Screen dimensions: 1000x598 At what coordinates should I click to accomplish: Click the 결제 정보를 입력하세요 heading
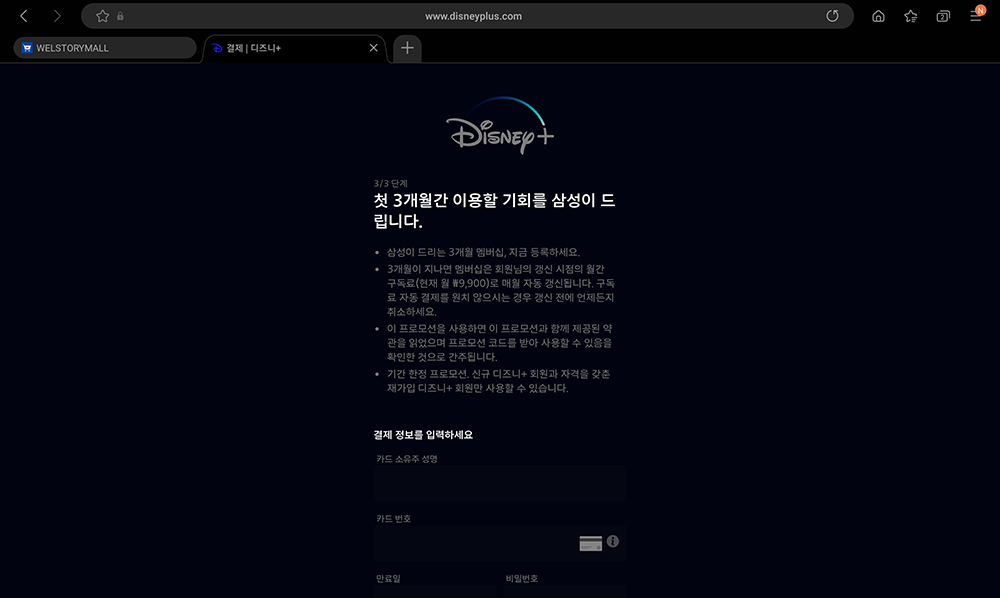[423, 435]
